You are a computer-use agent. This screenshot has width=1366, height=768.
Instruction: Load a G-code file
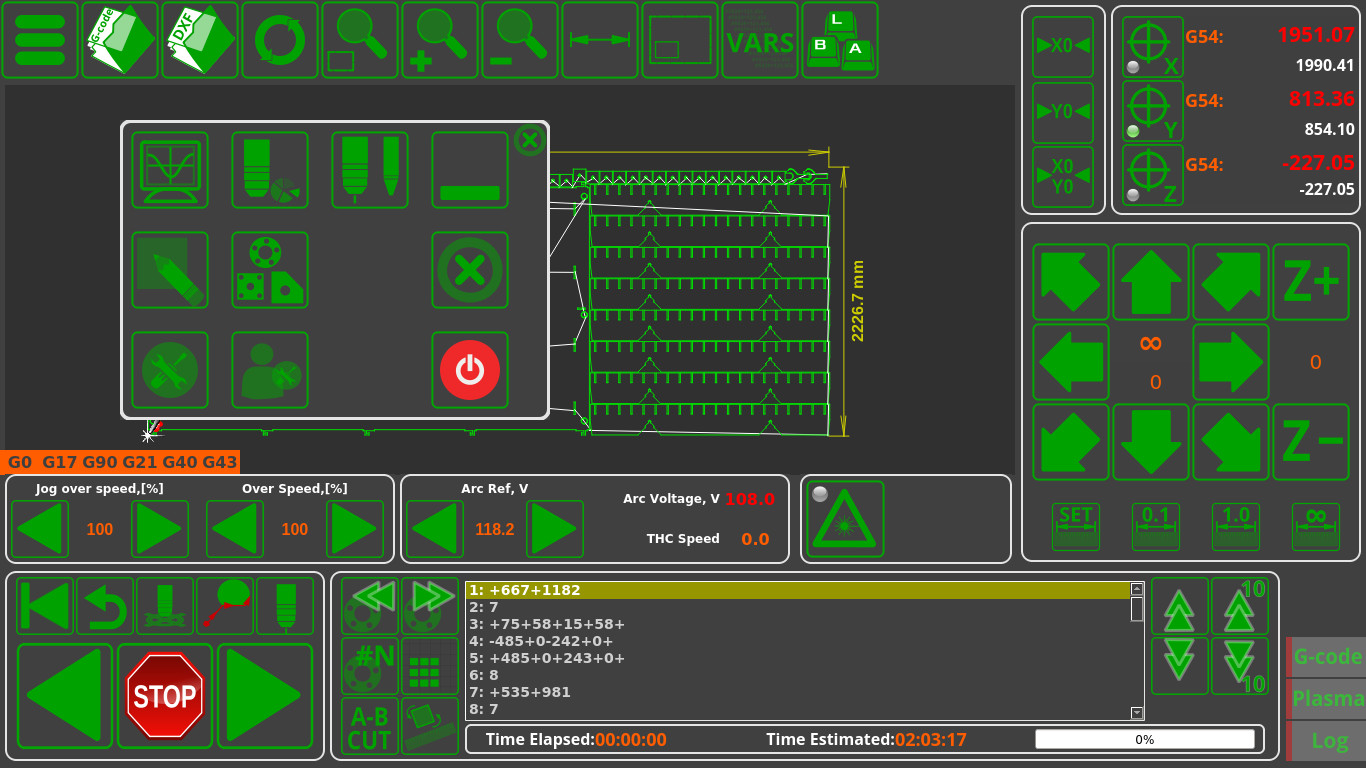(x=120, y=40)
